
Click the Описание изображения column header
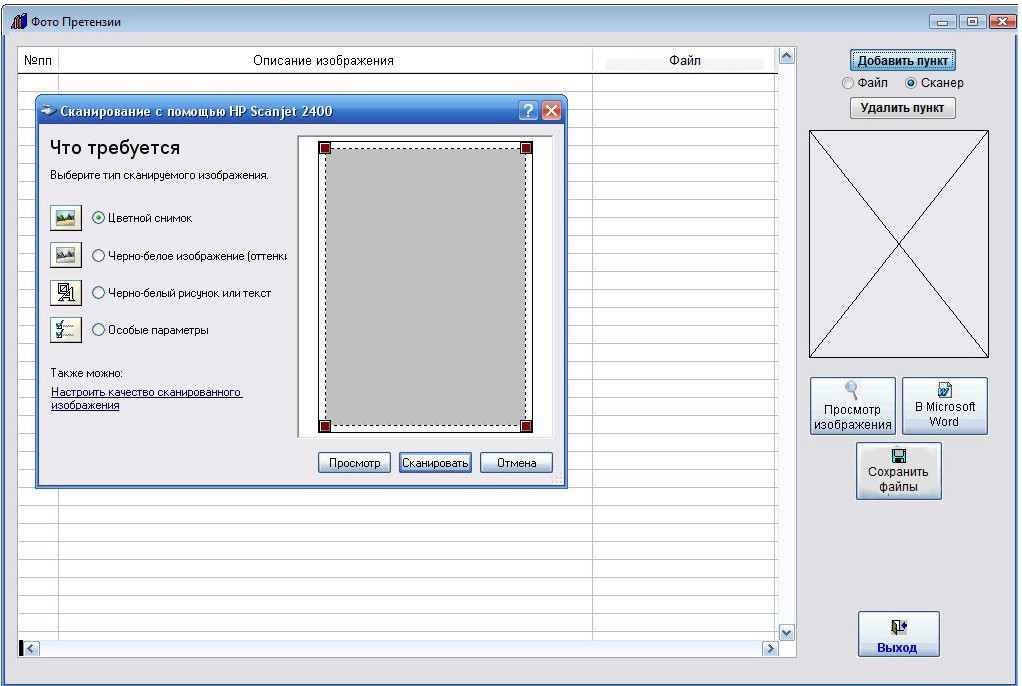tap(325, 61)
